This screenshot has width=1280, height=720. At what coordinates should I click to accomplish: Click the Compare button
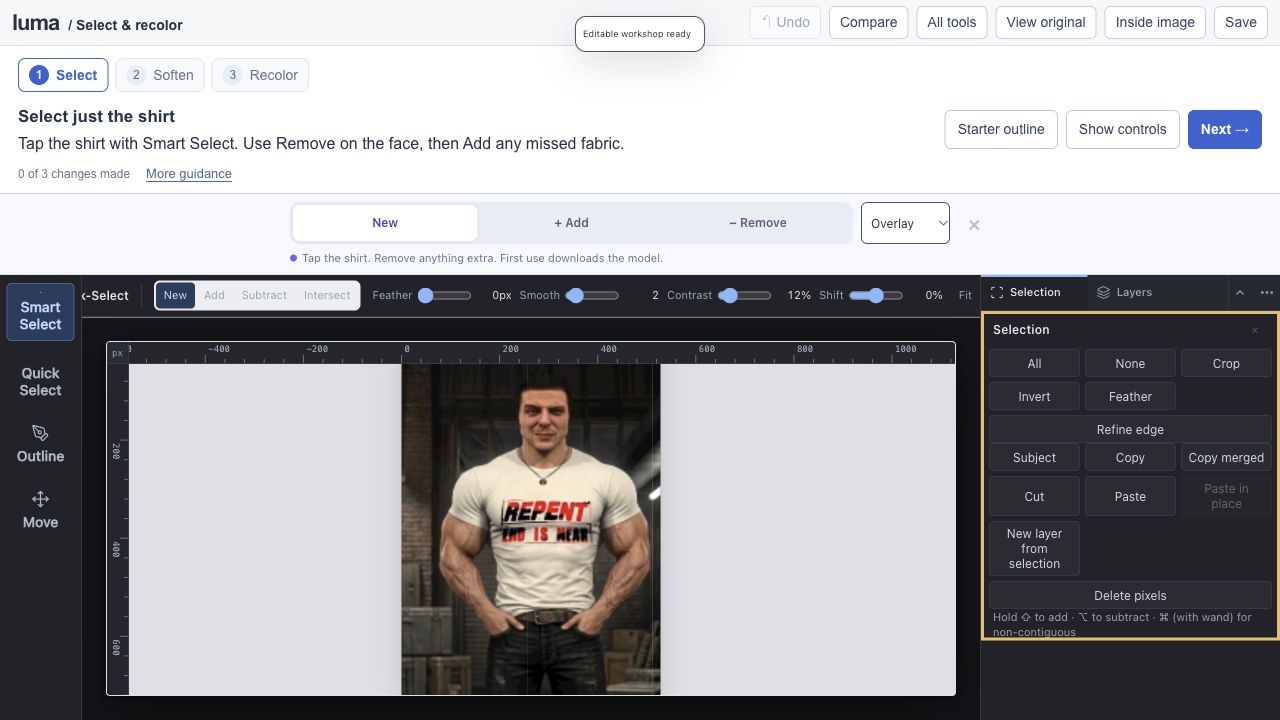pos(868,22)
